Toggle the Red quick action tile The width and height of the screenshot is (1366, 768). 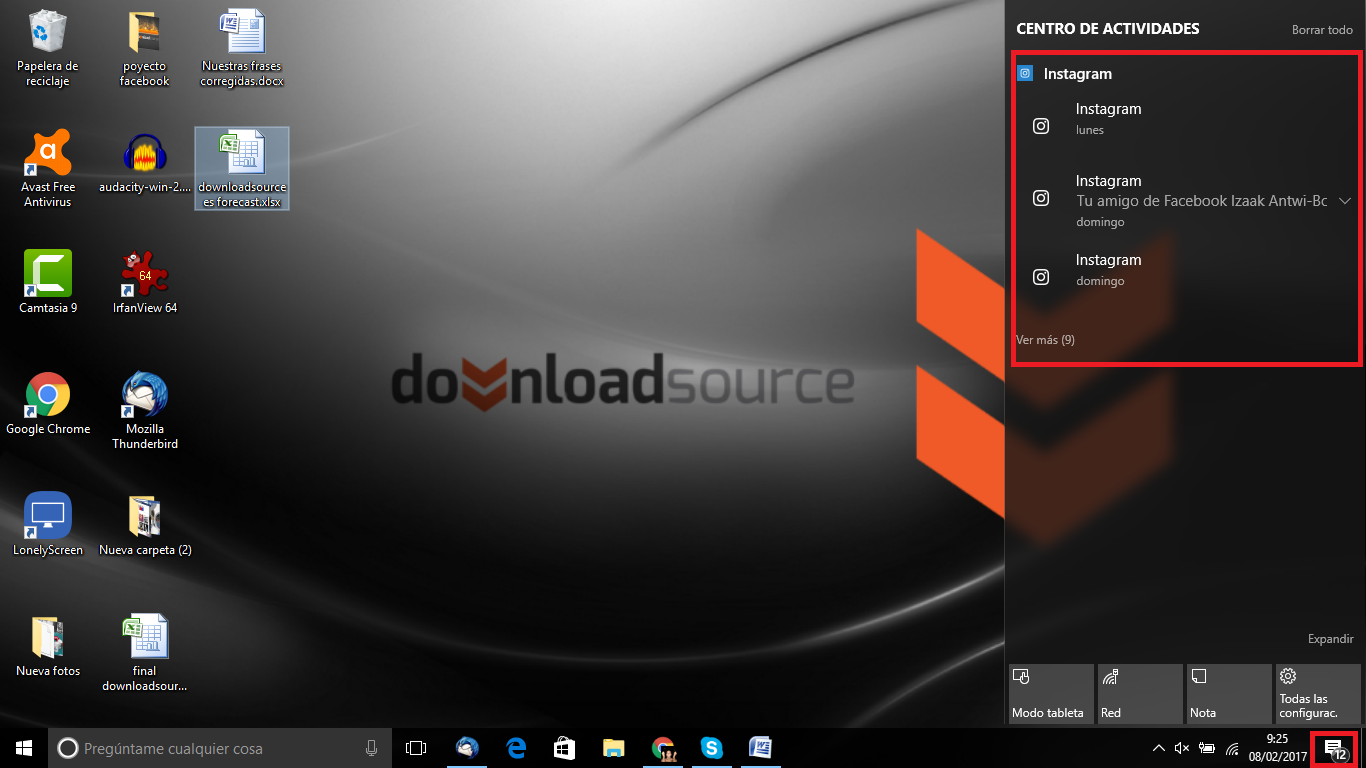1140,694
